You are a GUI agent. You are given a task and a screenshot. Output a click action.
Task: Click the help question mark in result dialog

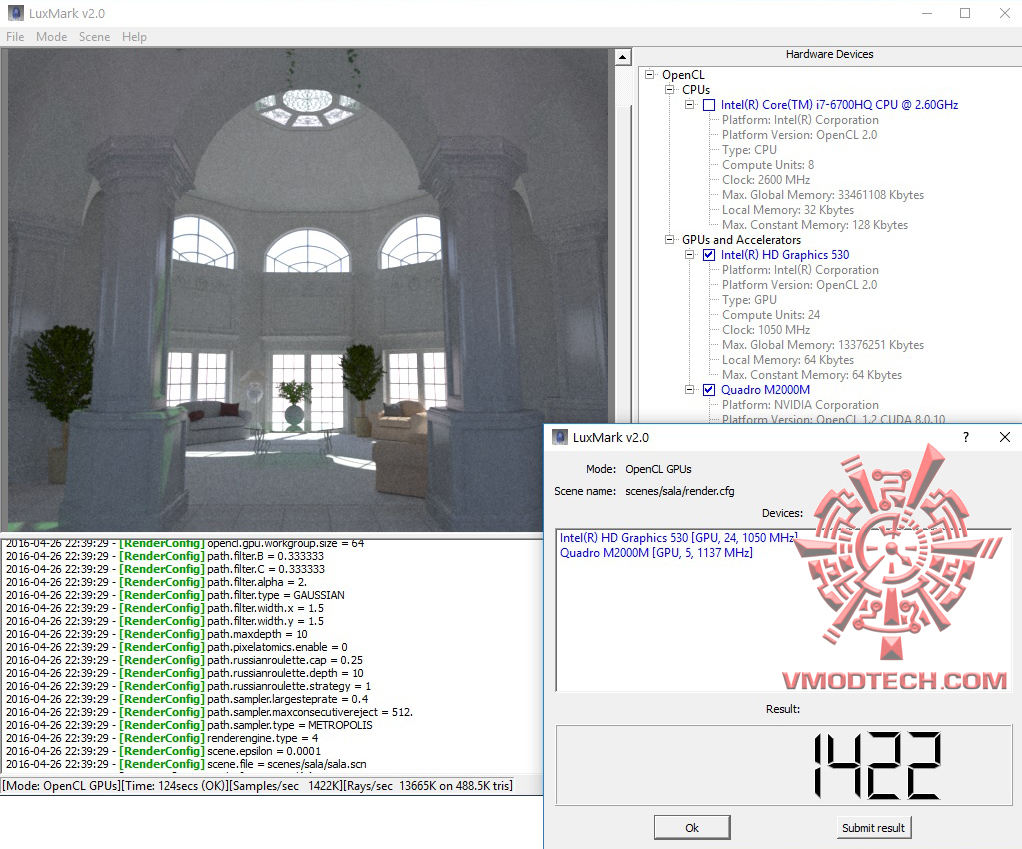pyautogui.click(x=966, y=437)
